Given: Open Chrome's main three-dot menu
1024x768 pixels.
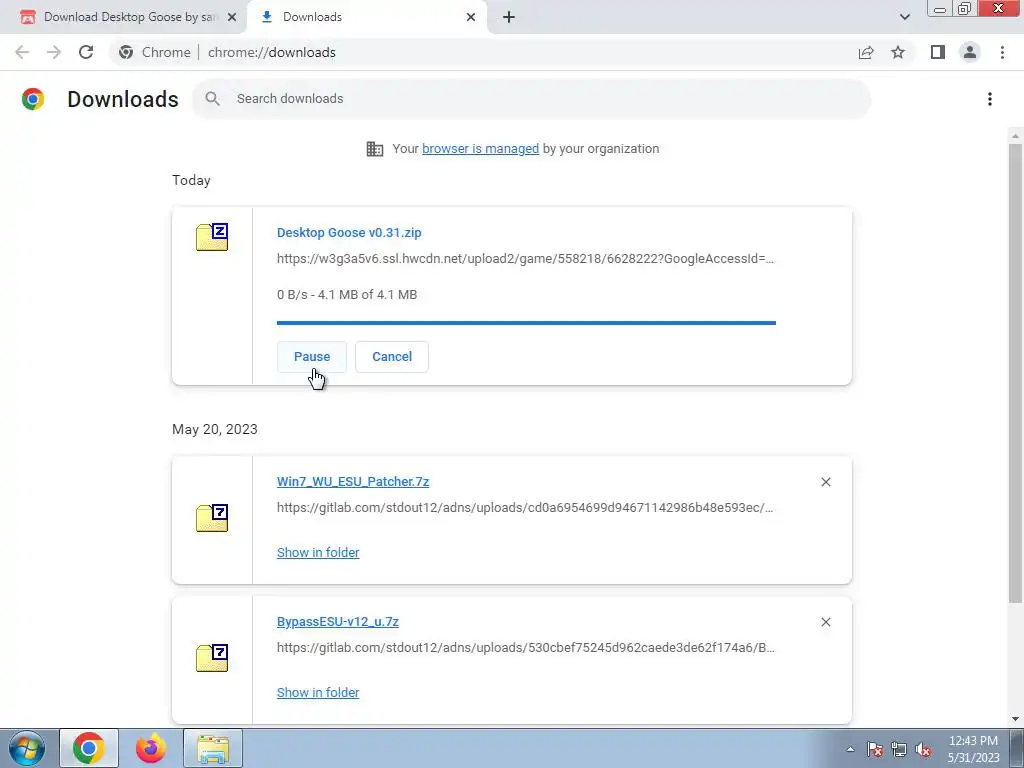Looking at the screenshot, I should (x=1002, y=52).
